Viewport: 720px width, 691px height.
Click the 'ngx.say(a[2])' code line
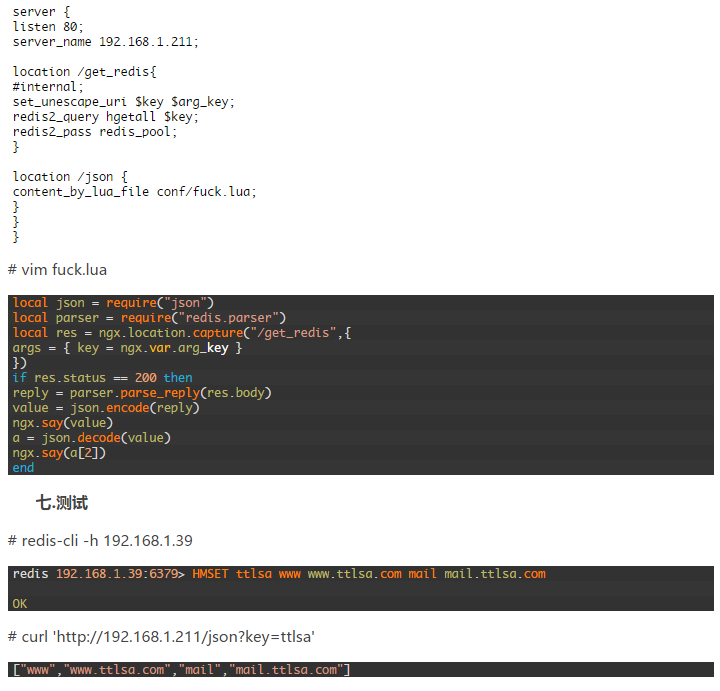click(59, 453)
